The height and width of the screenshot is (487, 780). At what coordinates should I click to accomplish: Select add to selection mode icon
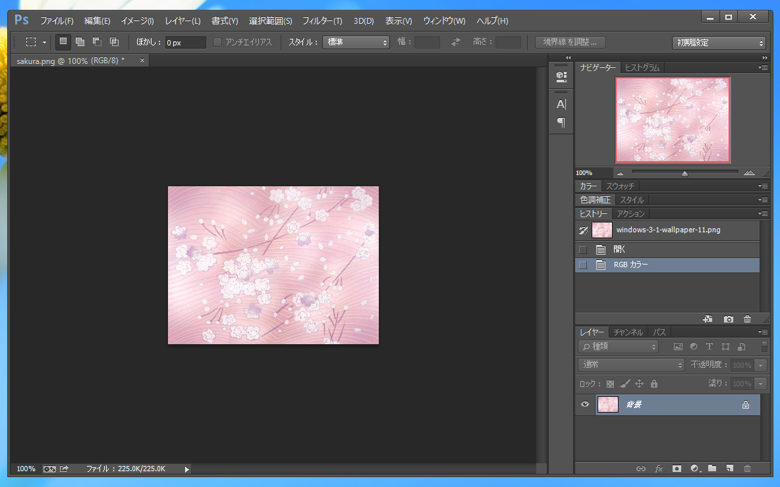pos(80,42)
